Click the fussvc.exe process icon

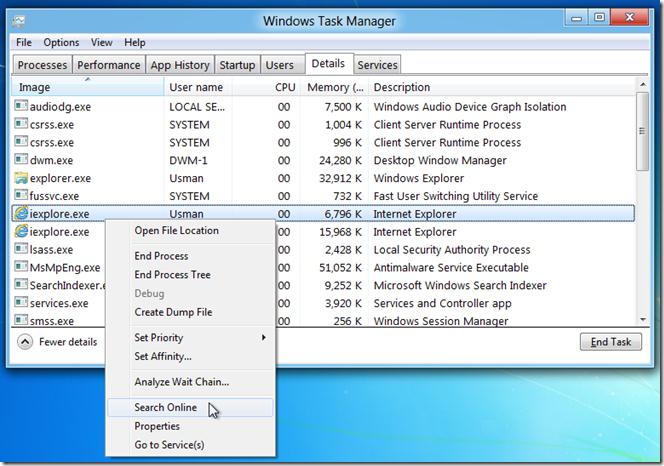21,194
